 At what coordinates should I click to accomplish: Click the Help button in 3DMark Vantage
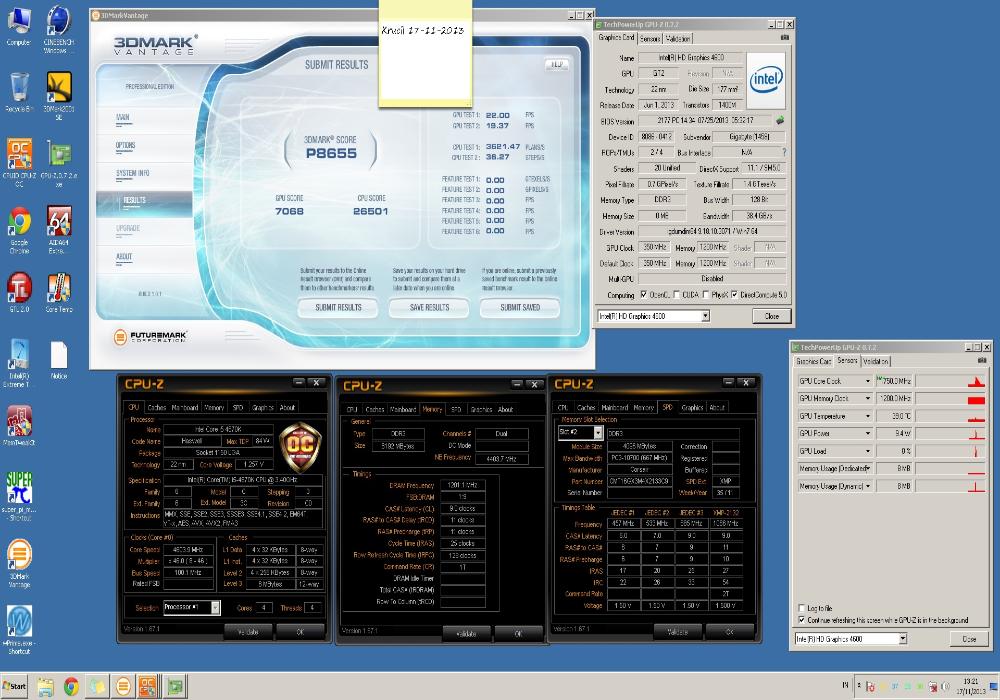pos(557,64)
